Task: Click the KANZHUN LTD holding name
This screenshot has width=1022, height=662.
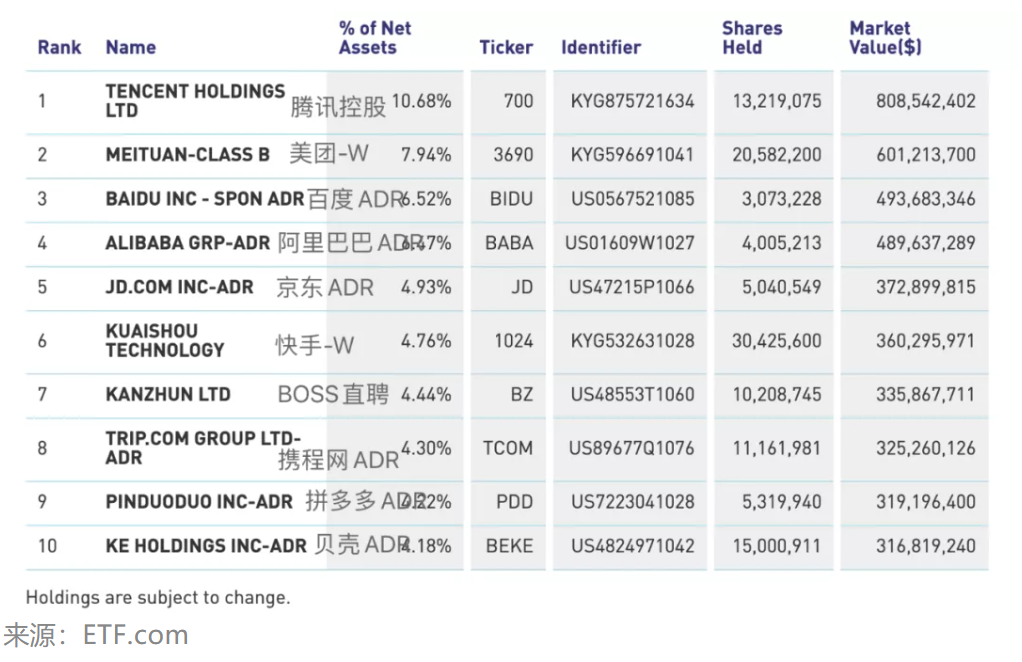Action: (167, 394)
